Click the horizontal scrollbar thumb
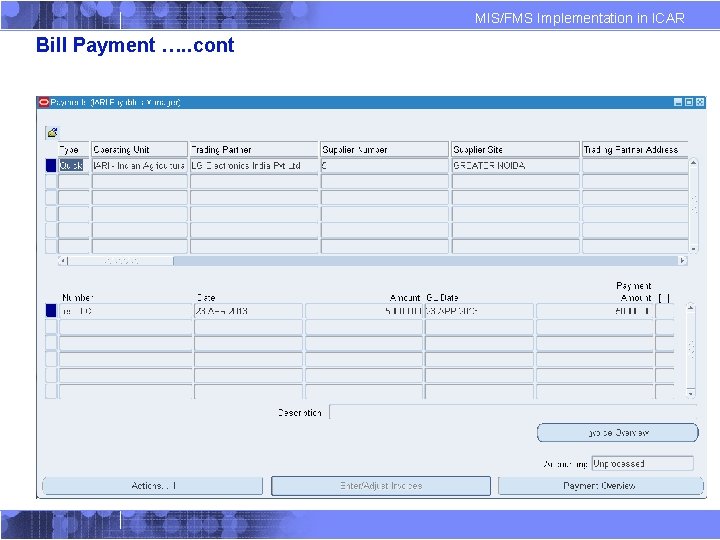The image size is (720, 540). pos(121,261)
